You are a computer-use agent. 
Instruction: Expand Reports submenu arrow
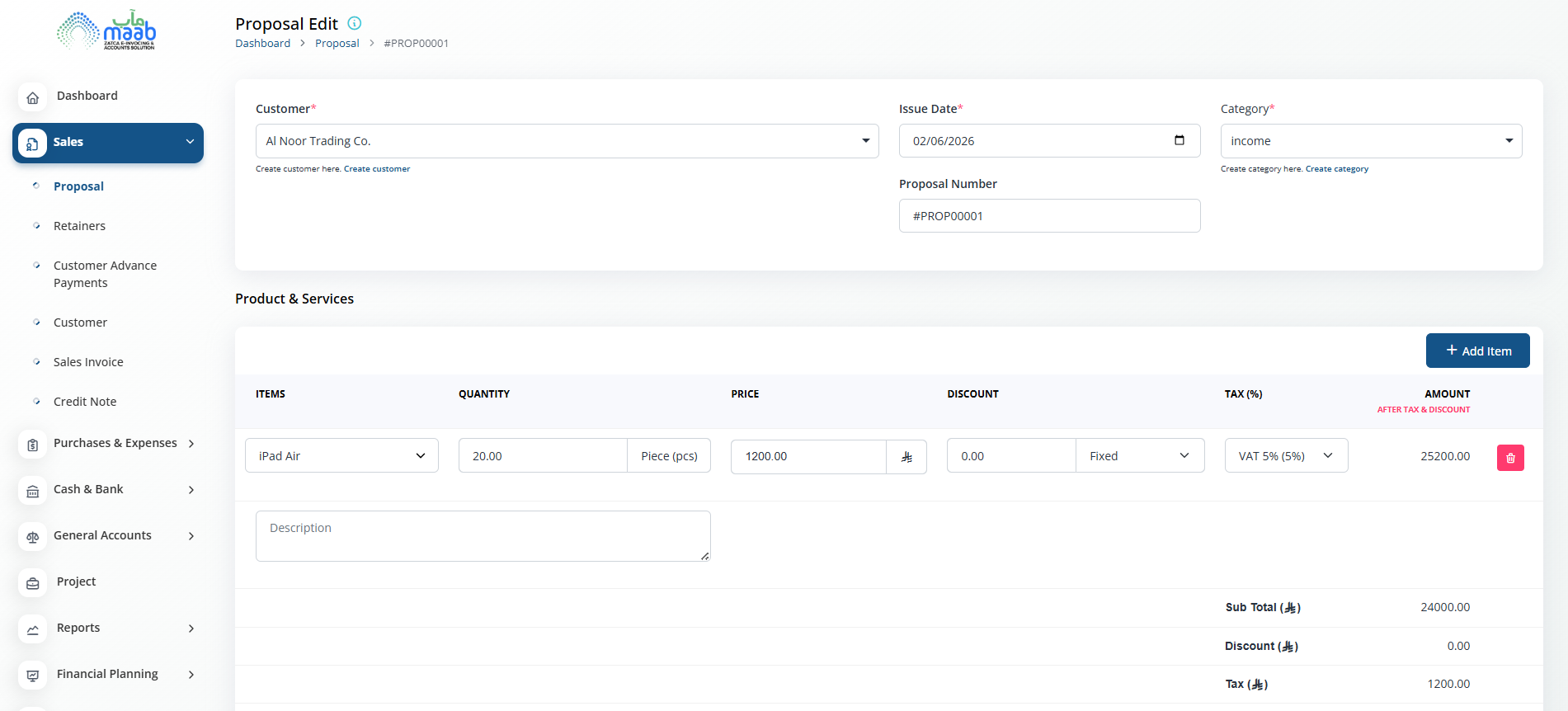click(x=191, y=629)
